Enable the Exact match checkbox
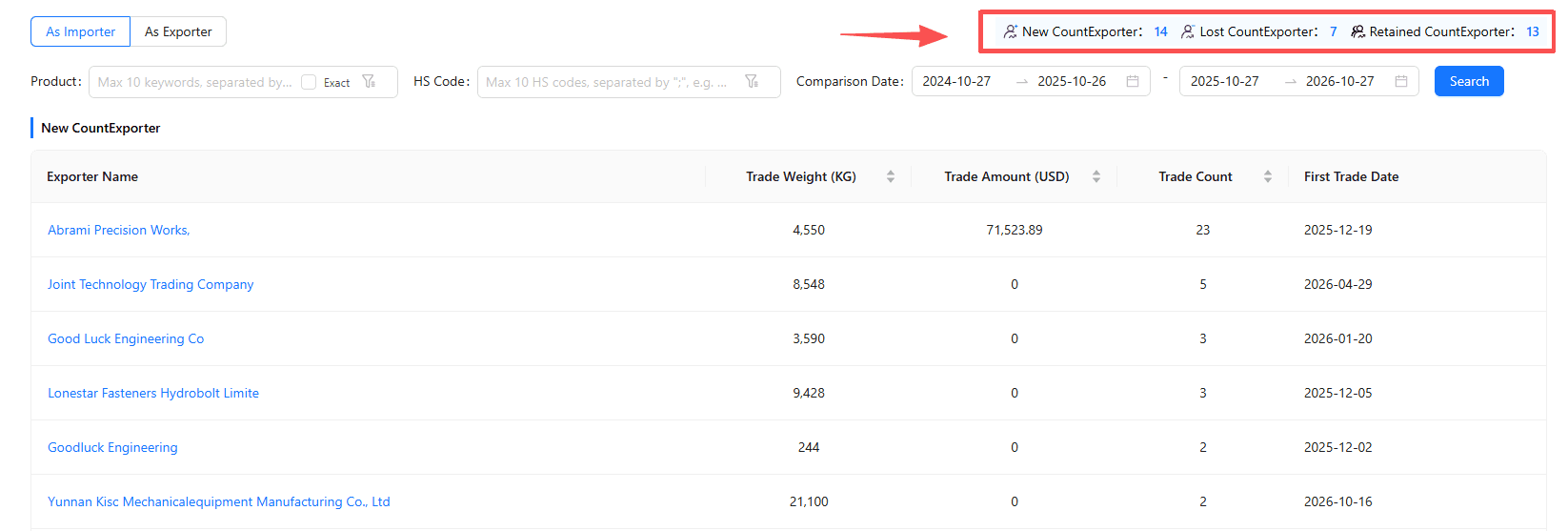The width and height of the screenshot is (1568, 531). click(x=309, y=82)
